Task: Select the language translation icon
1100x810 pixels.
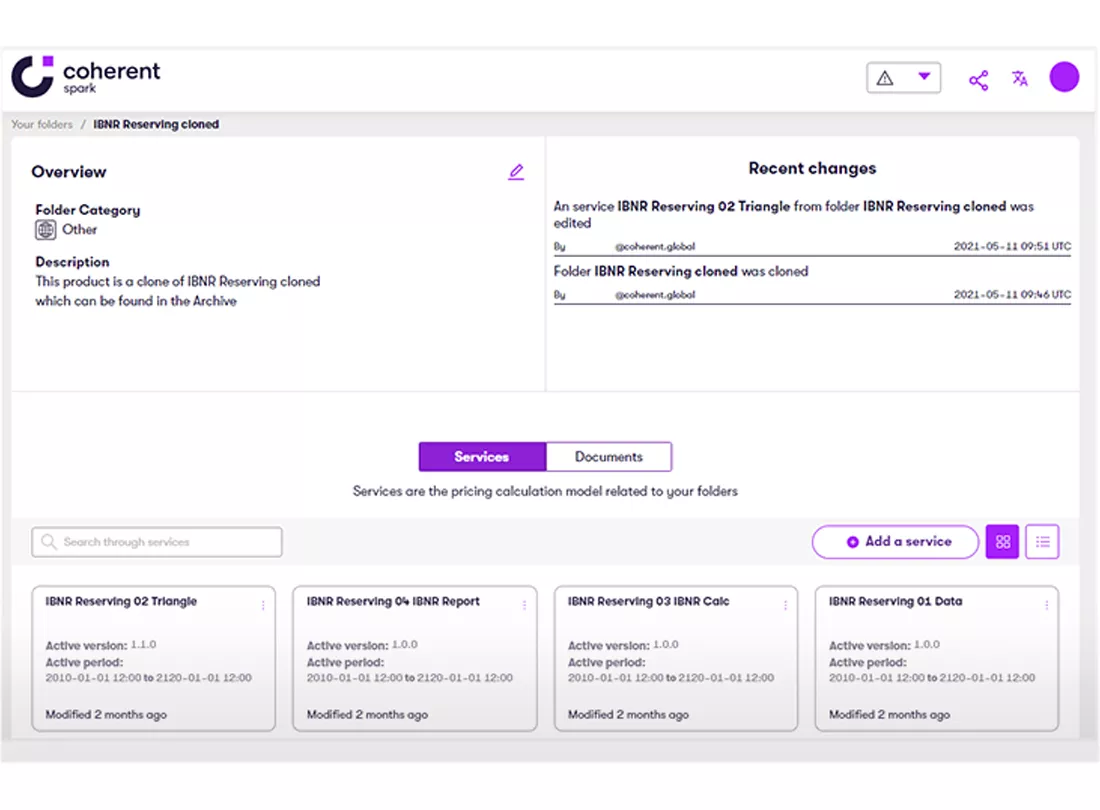Action: click(1020, 77)
